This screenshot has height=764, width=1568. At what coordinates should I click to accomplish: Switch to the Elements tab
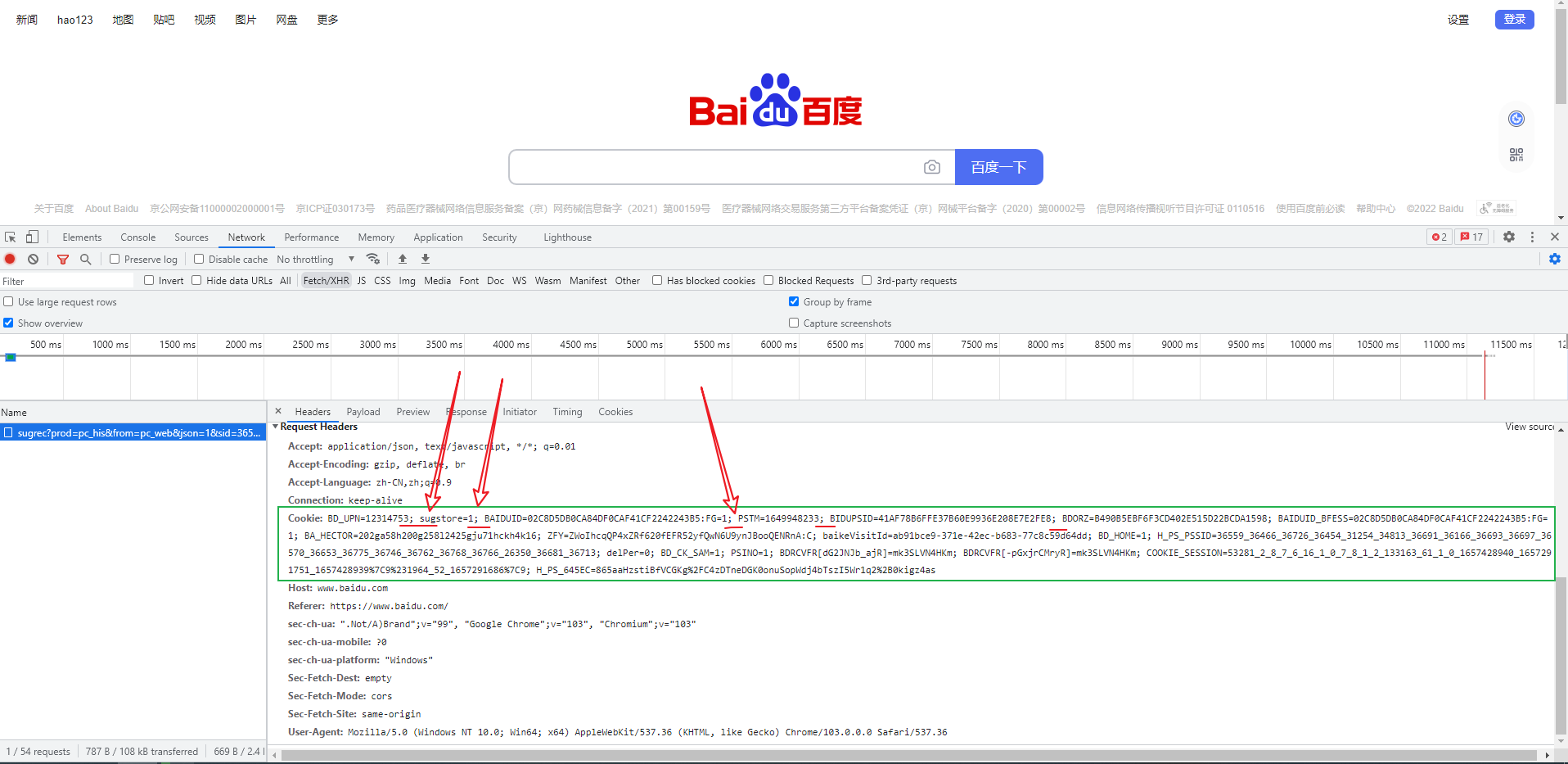coord(82,237)
